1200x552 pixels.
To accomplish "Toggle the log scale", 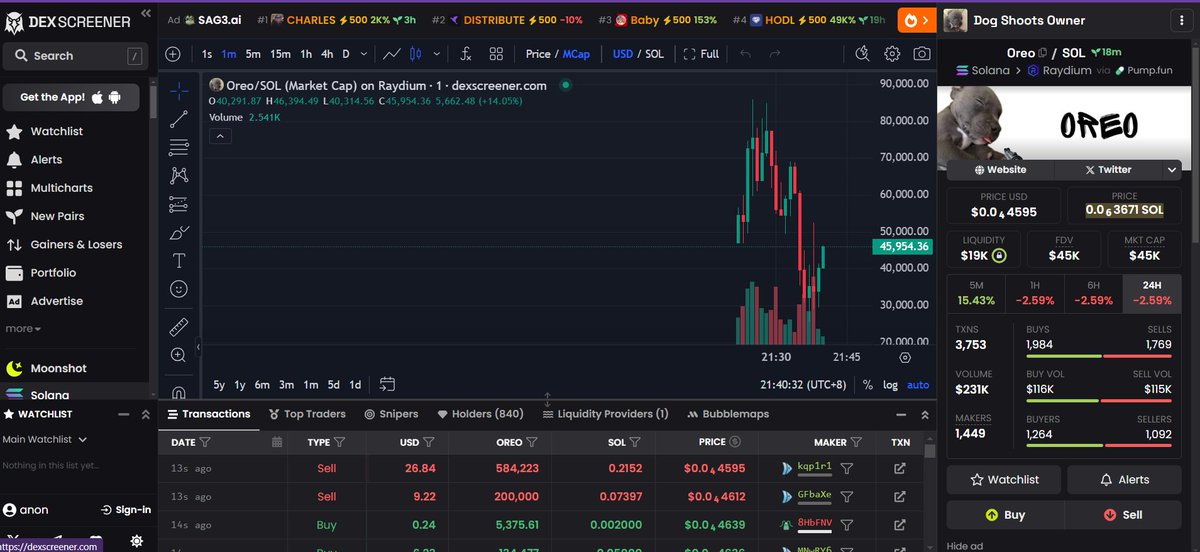I will click(x=890, y=385).
